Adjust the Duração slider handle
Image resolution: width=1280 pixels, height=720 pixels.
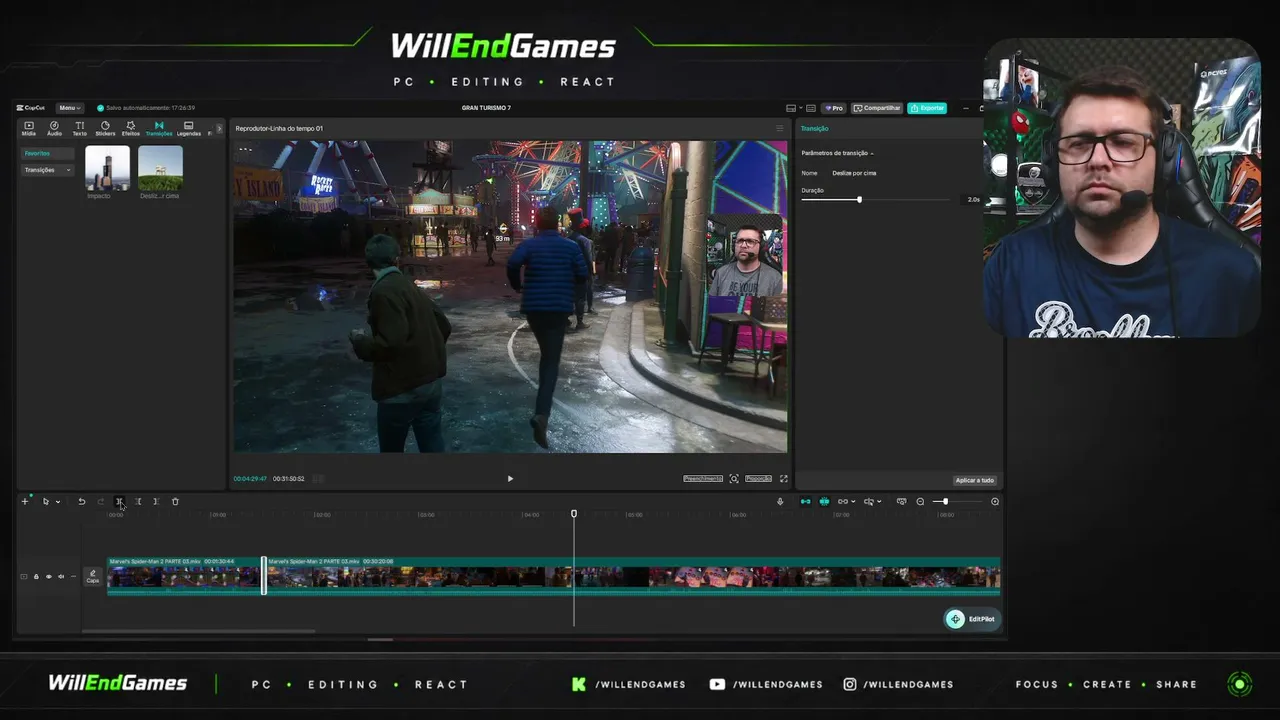point(859,200)
